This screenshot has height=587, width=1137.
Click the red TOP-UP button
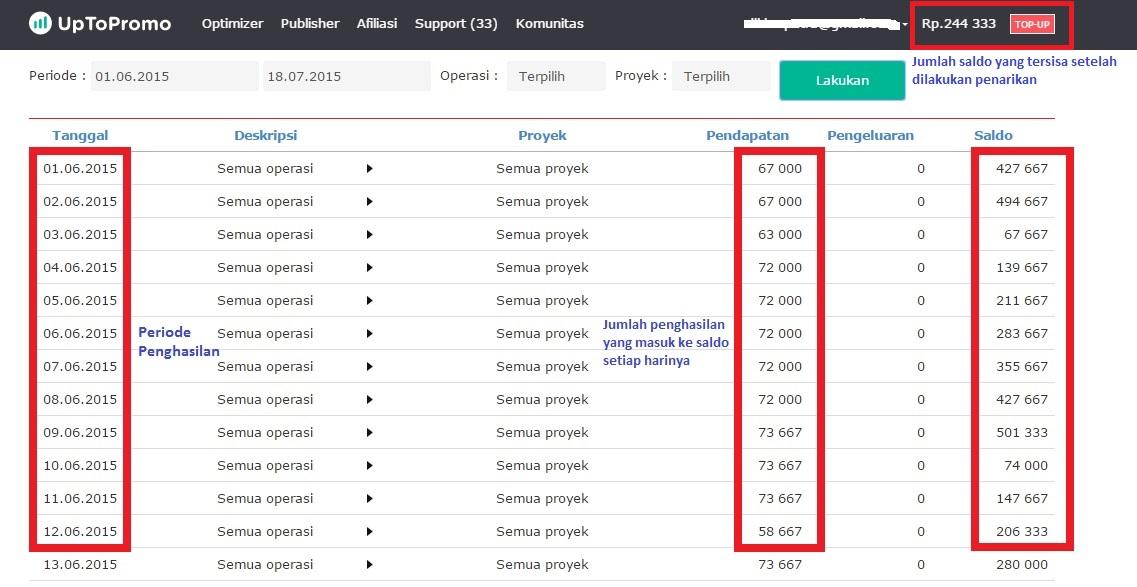click(x=1032, y=24)
